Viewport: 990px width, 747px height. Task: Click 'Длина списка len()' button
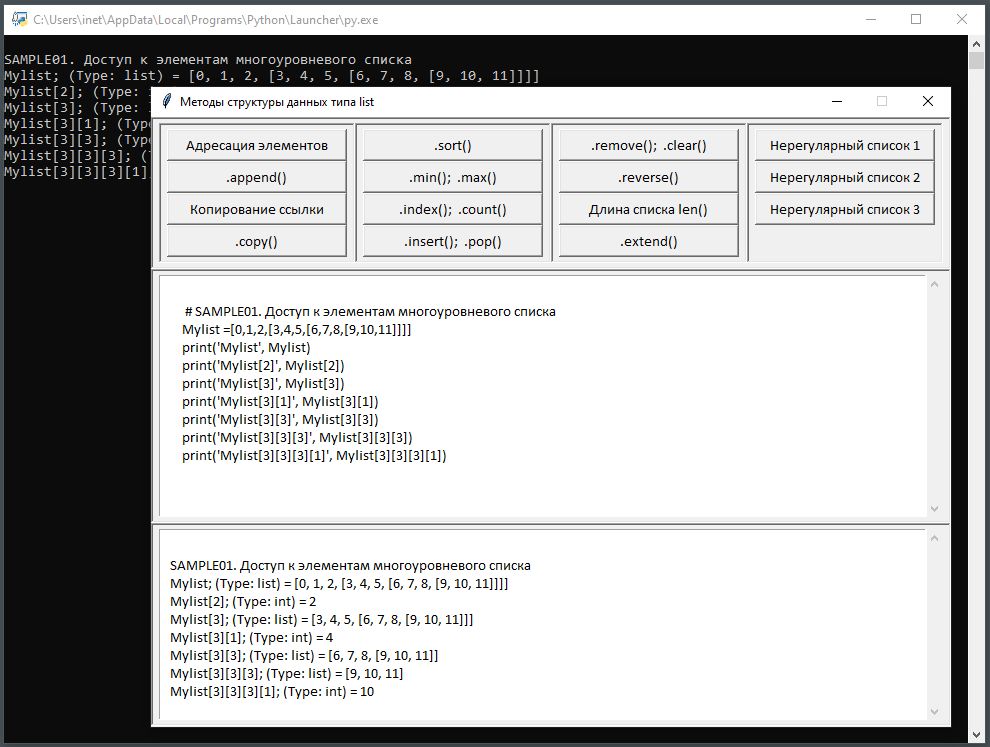[x=648, y=209]
